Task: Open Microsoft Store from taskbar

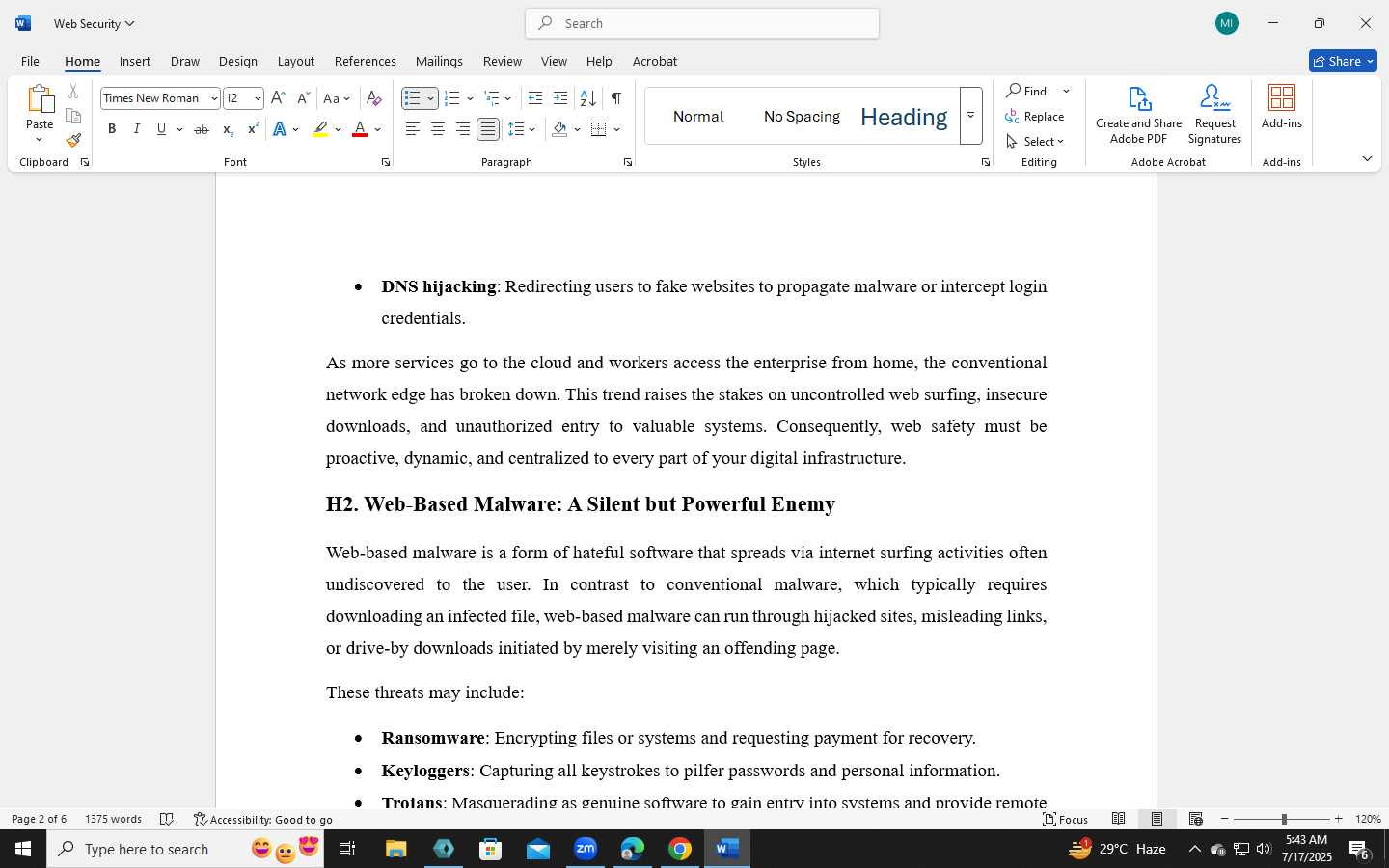Action: coord(491,849)
